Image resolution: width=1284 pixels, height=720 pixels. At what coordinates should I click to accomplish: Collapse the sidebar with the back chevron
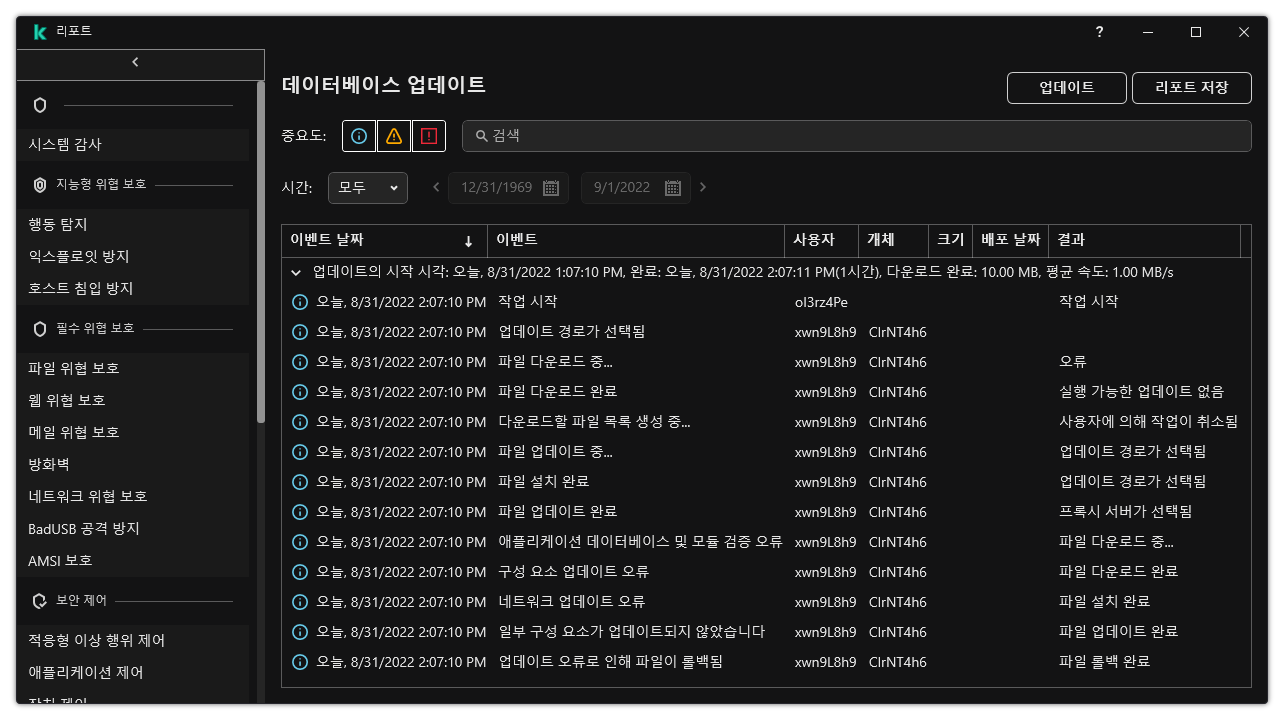136,62
